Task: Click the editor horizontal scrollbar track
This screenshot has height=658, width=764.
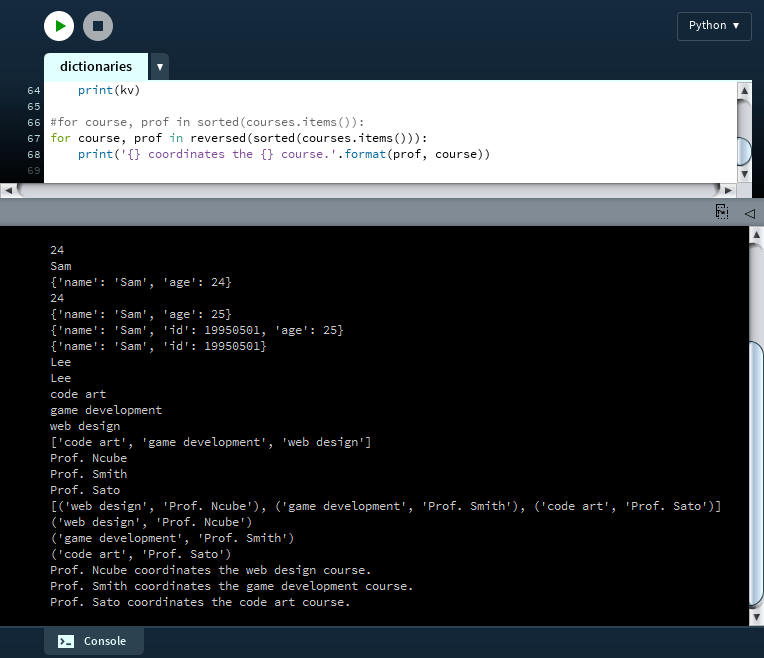Action: point(369,191)
